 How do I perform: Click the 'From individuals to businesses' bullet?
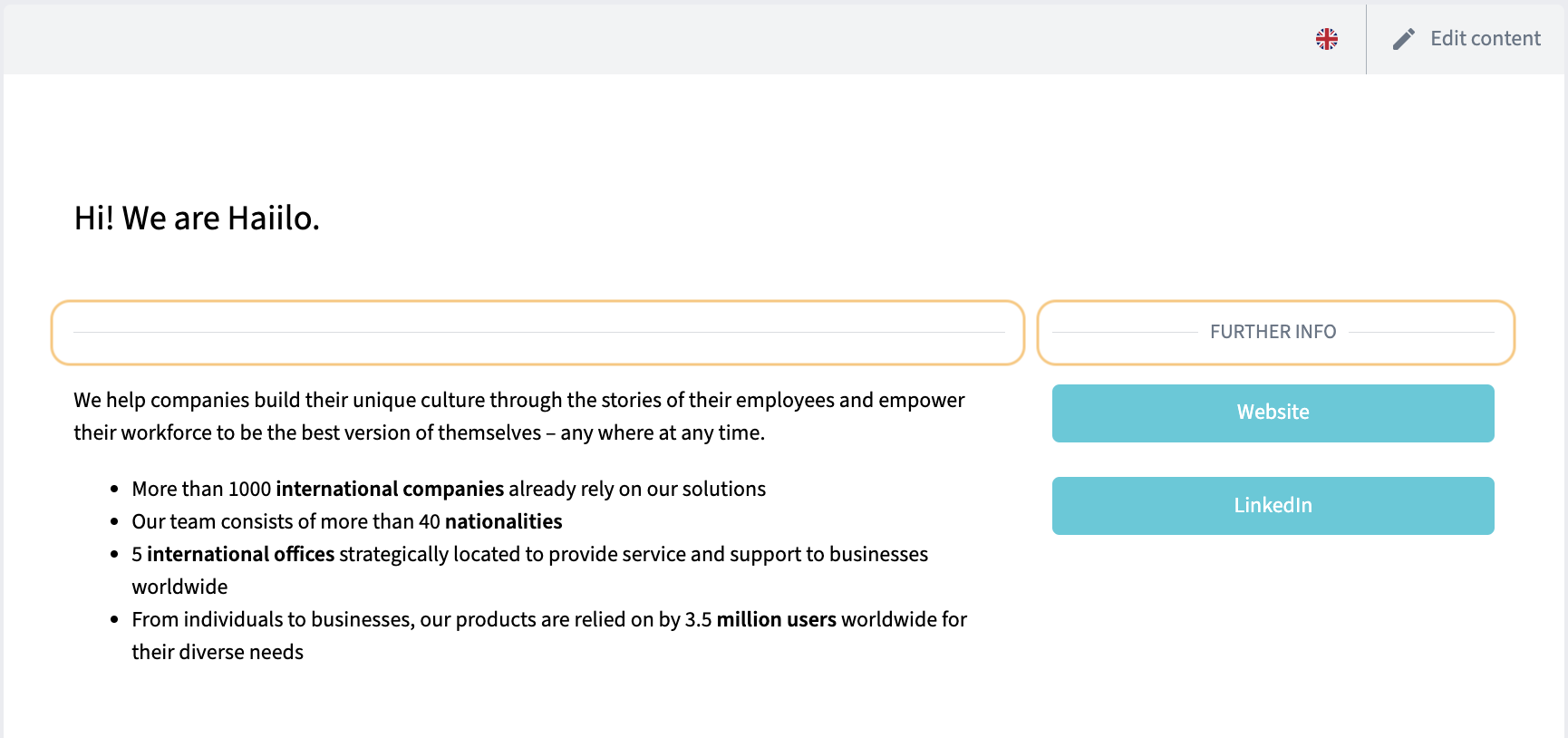[549, 636]
